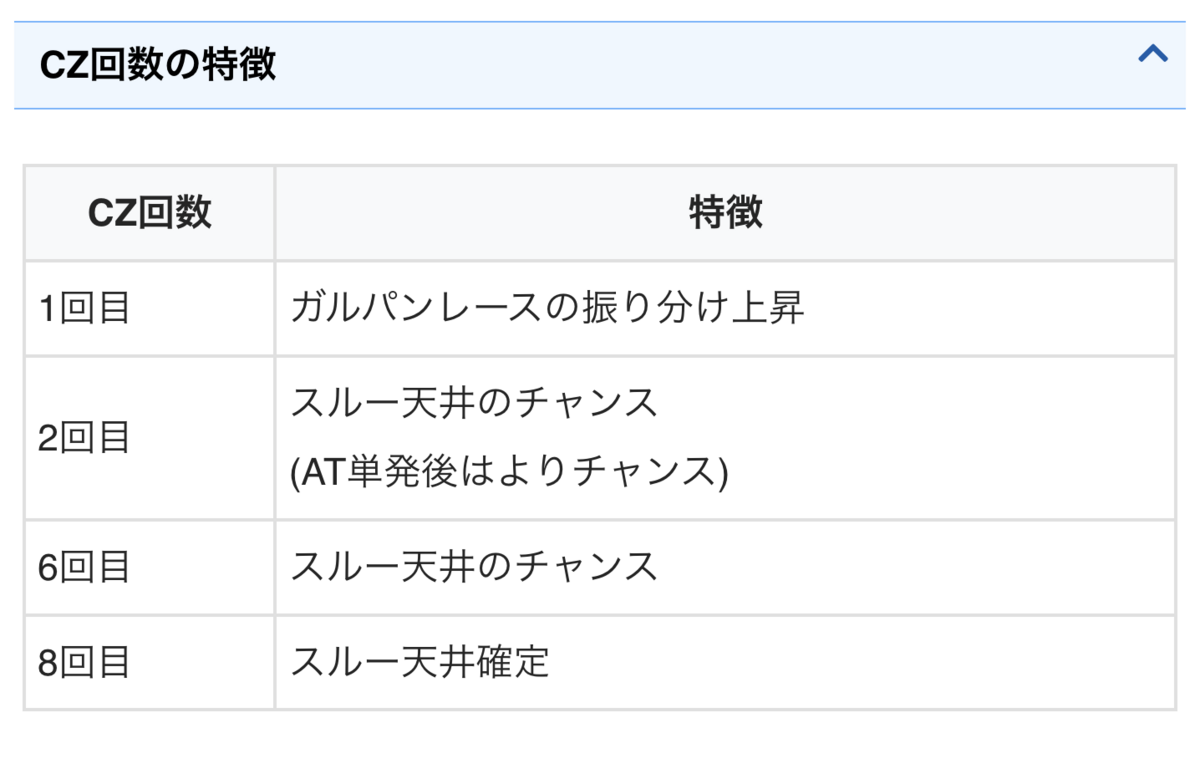Click the blue header bar of the accordion
The image size is (1200, 779).
pos(599,65)
